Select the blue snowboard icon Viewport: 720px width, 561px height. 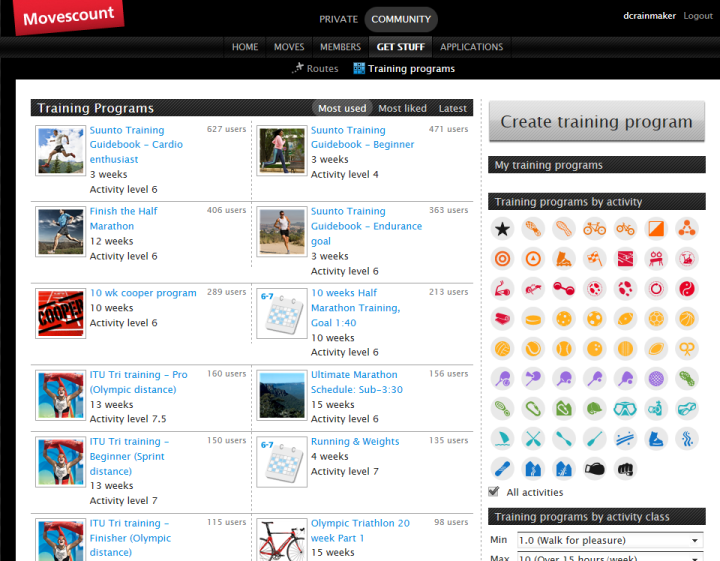tap(502, 469)
